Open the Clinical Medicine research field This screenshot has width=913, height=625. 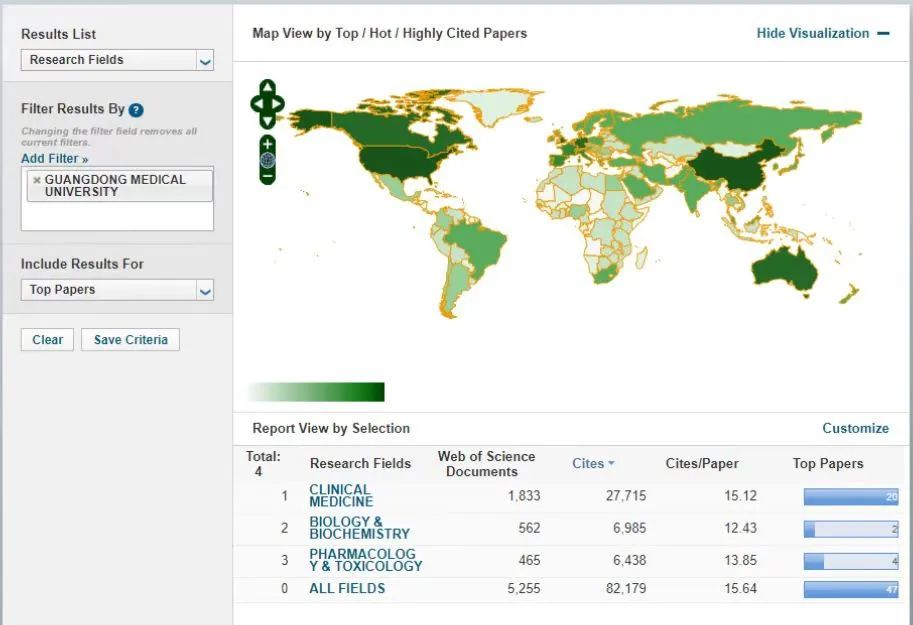(341, 496)
